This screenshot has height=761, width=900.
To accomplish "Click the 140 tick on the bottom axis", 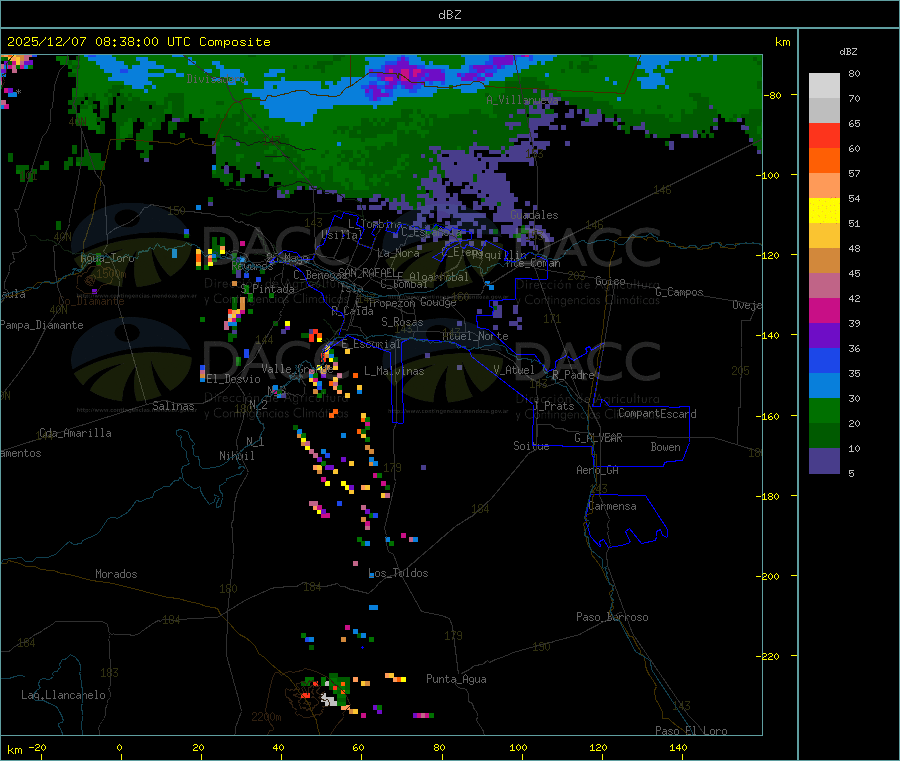I will (678, 747).
